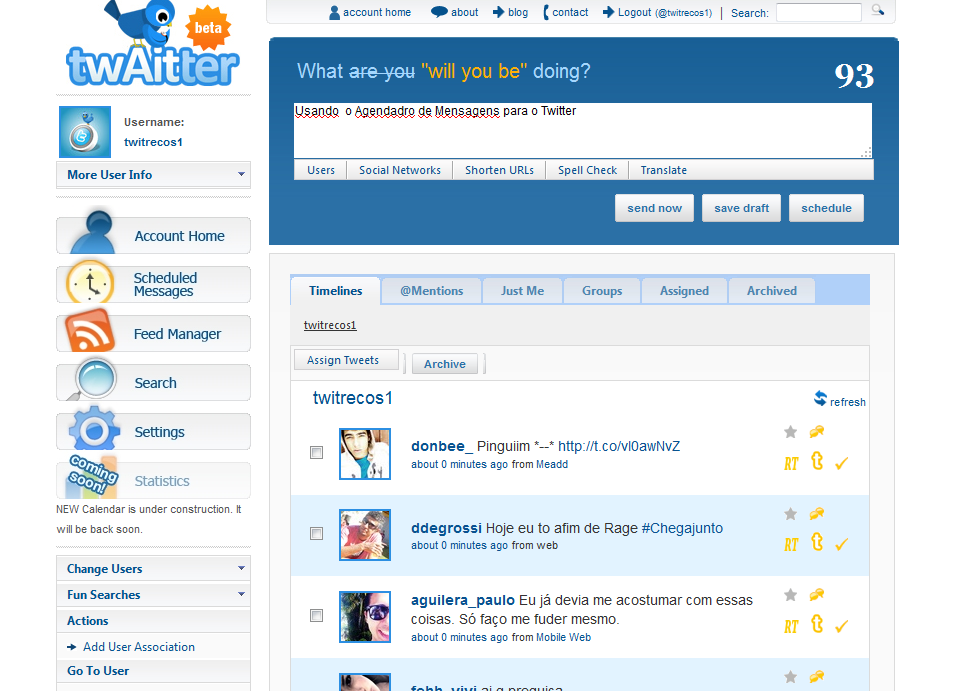Click the schedule button
The width and height of the screenshot is (969, 691).
coord(826,208)
